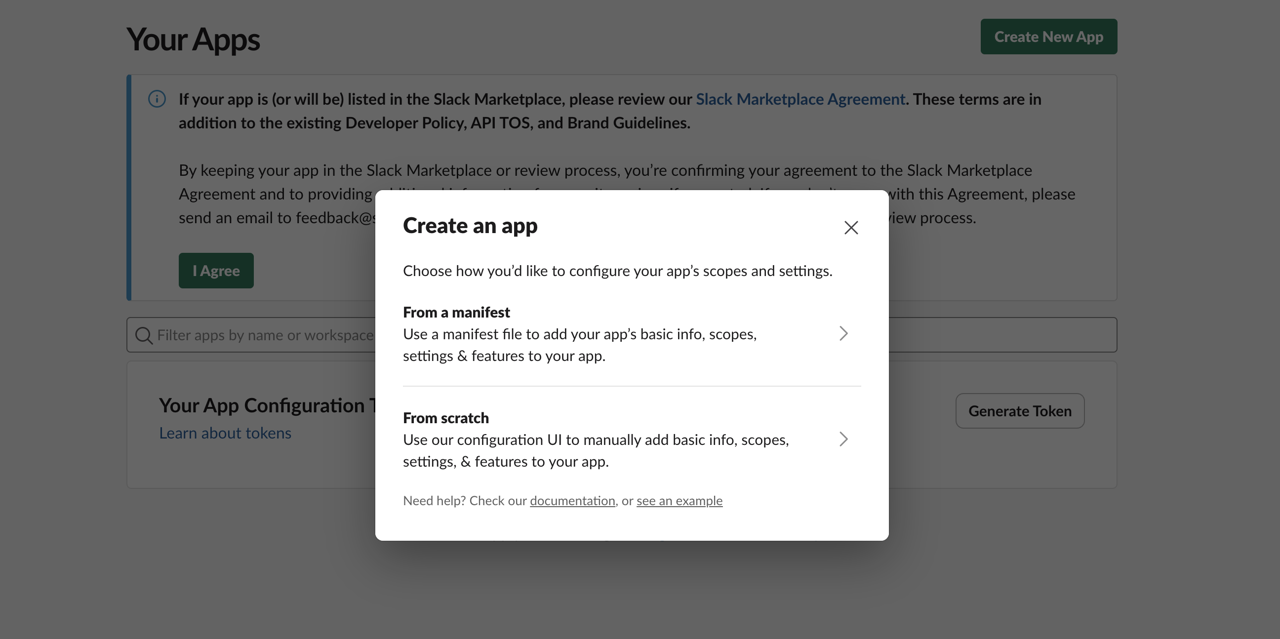The height and width of the screenshot is (639, 1280).
Task: Click the Your Apps page heading
Action: [x=193, y=39]
